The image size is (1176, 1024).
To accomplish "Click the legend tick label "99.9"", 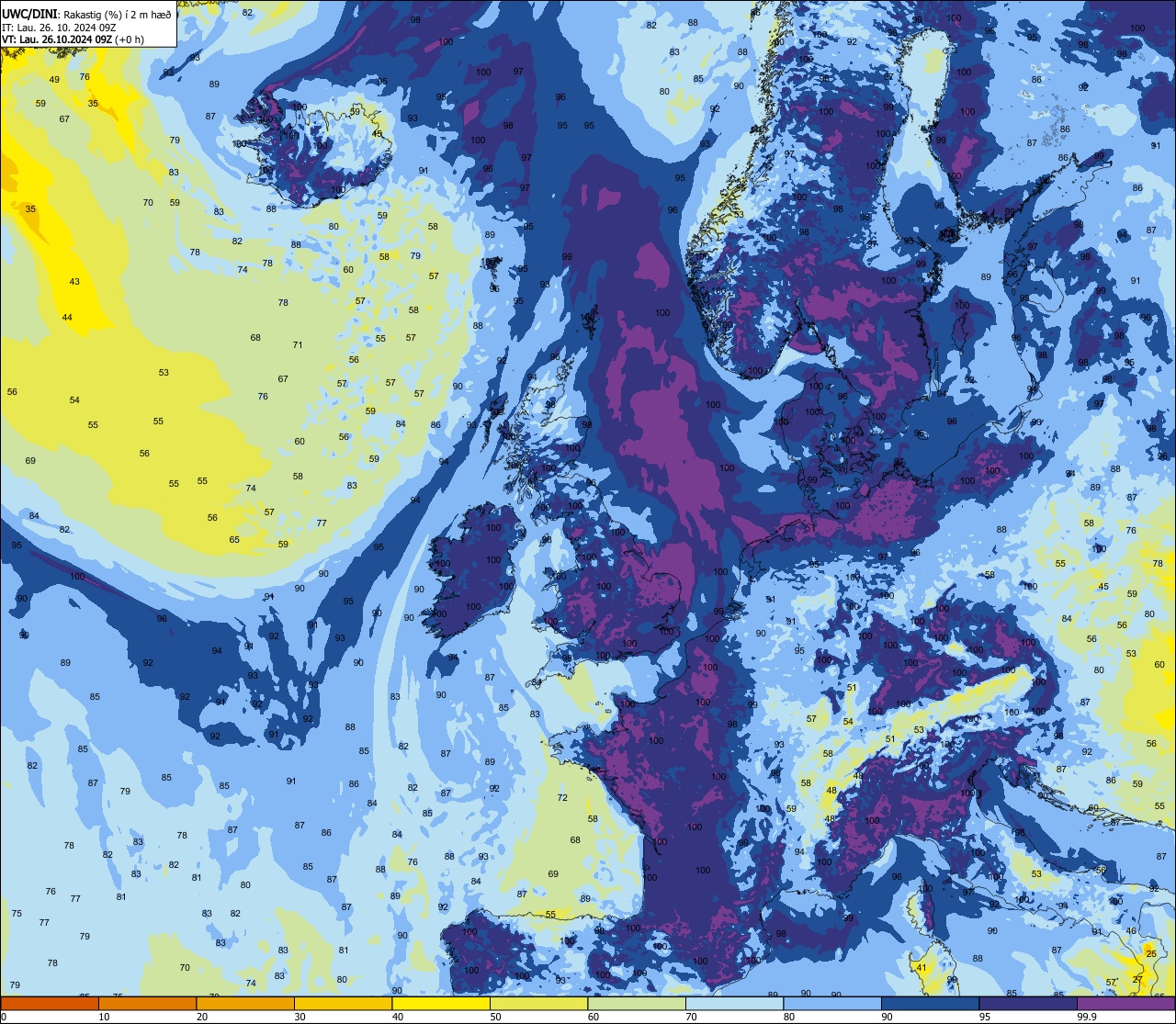I will 1088,1016.
